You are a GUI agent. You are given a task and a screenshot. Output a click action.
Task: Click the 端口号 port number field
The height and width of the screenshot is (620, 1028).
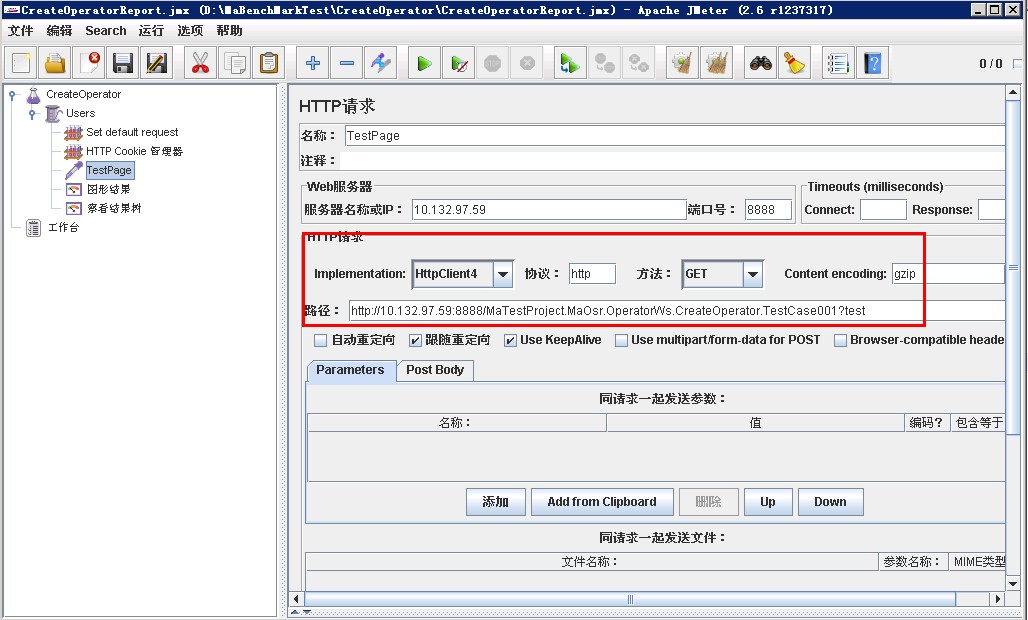767,210
